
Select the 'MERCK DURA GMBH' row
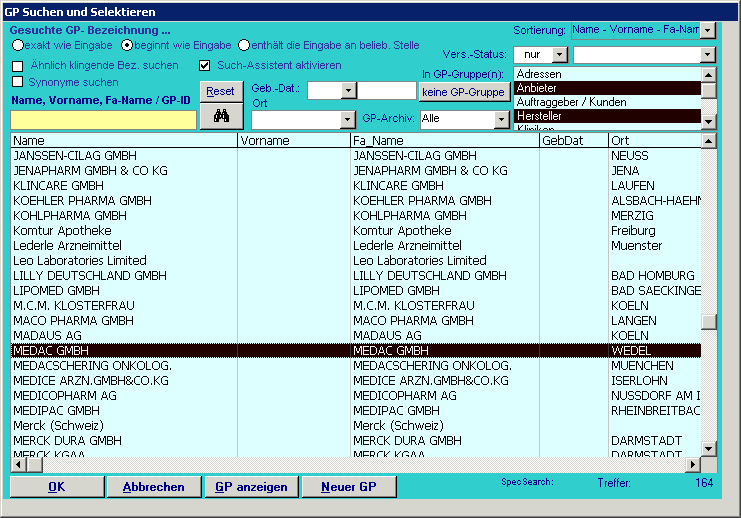pos(356,440)
